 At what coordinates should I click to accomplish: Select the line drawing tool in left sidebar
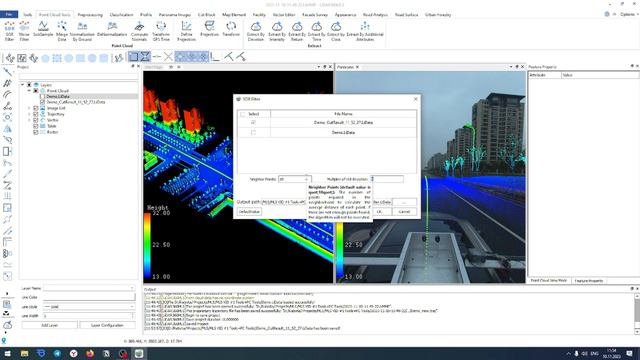coord(7,72)
